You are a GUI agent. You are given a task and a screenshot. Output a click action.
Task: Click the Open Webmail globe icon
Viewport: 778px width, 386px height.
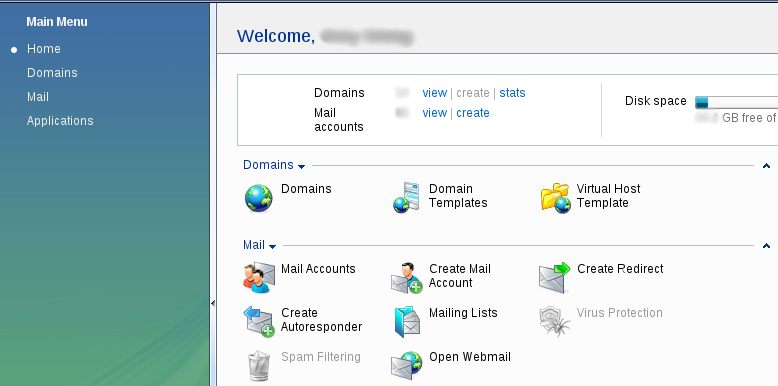click(x=407, y=366)
